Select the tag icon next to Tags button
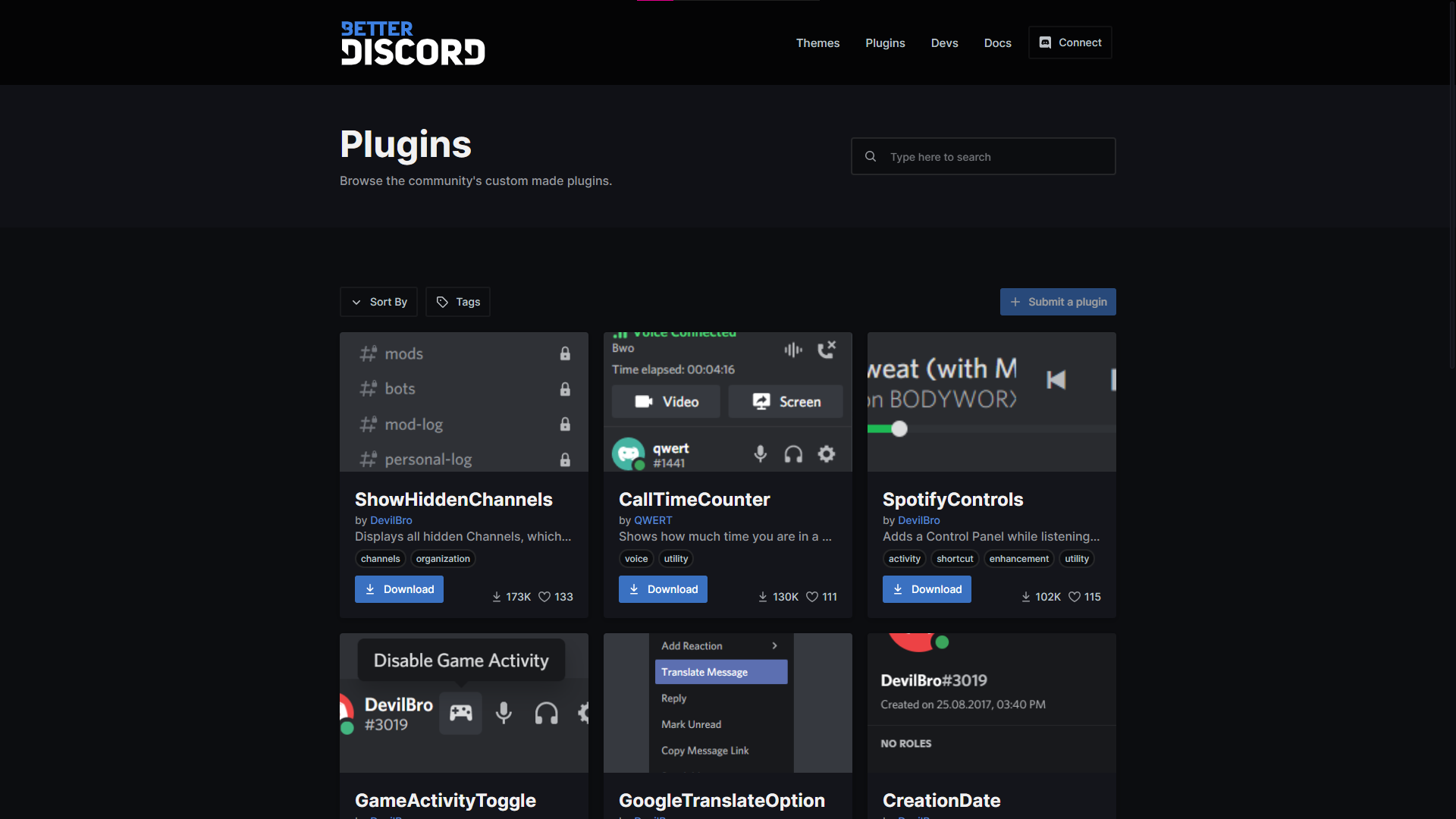1456x819 pixels. [x=443, y=302]
